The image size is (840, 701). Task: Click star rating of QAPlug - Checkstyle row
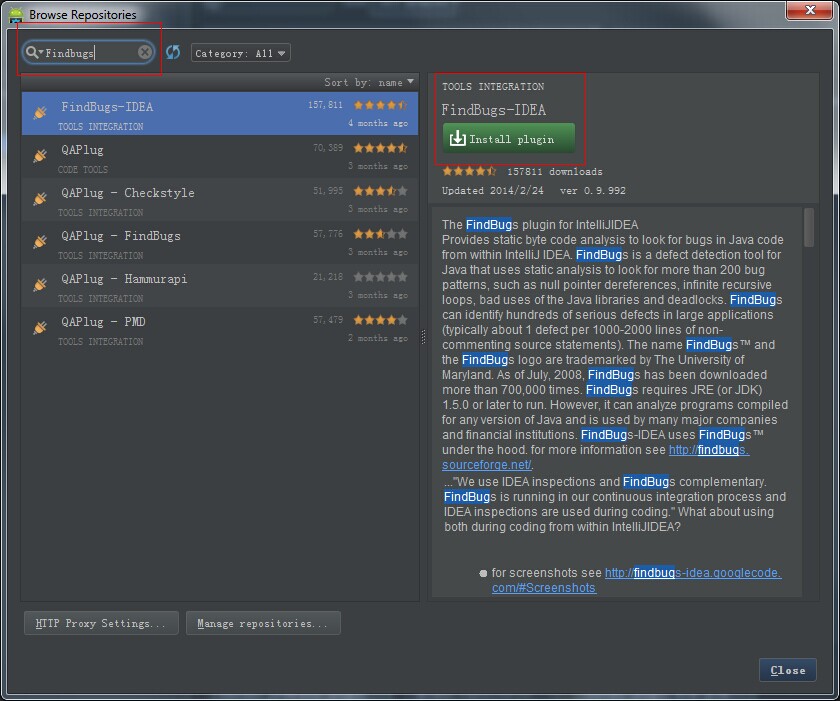click(x=380, y=191)
